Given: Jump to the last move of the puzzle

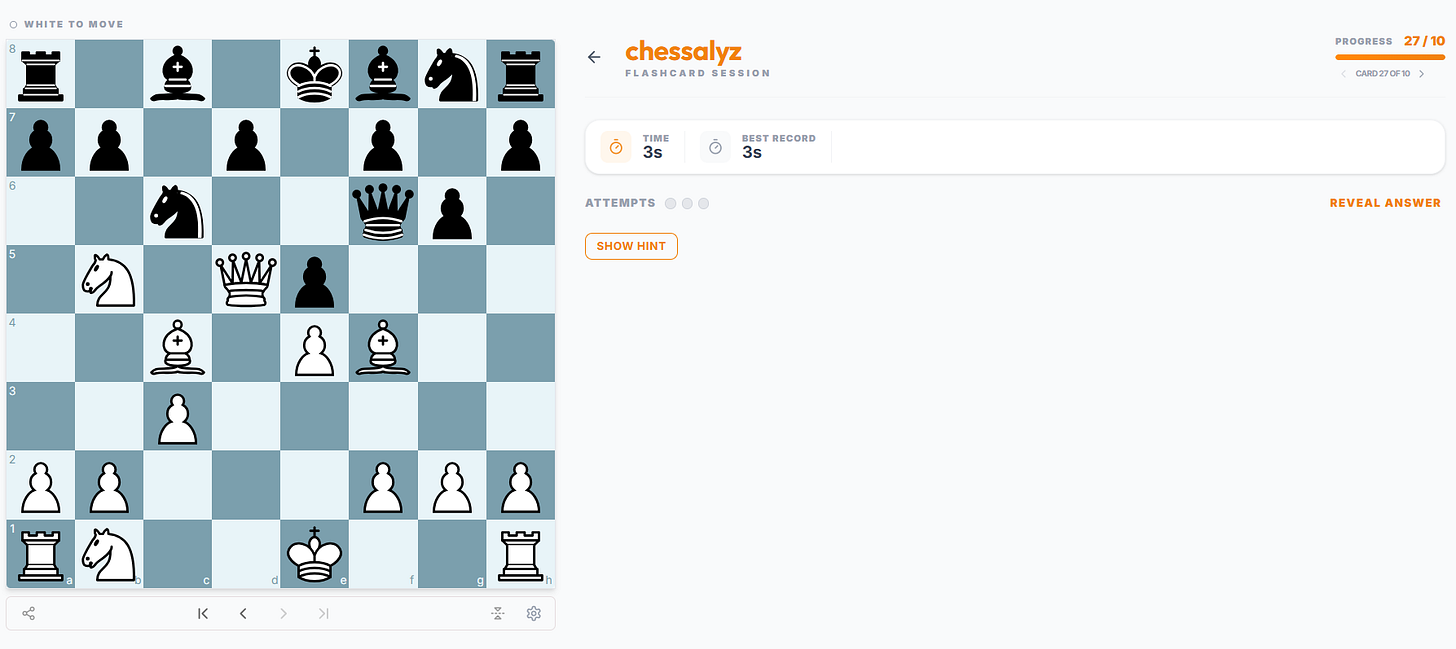Looking at the screenshot, I should pos(323,613).
